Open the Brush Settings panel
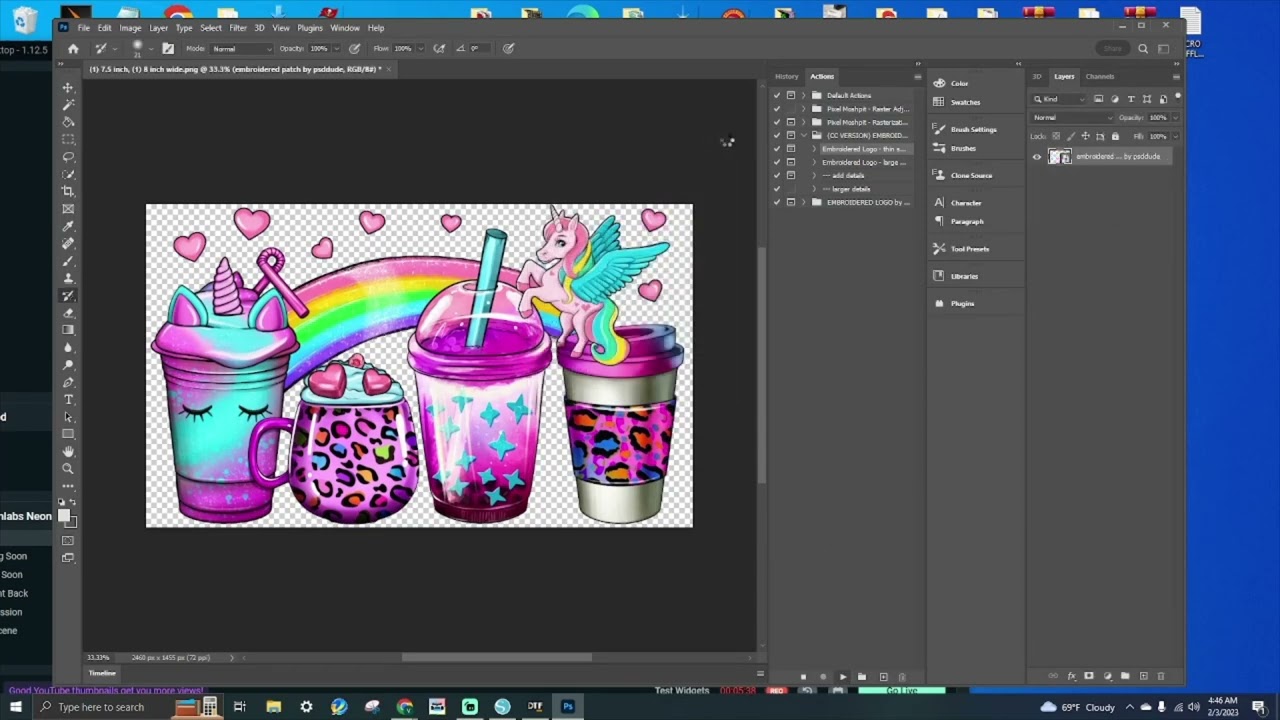The width and height of the screenshot is (1280, 720). tap(973, 129)
